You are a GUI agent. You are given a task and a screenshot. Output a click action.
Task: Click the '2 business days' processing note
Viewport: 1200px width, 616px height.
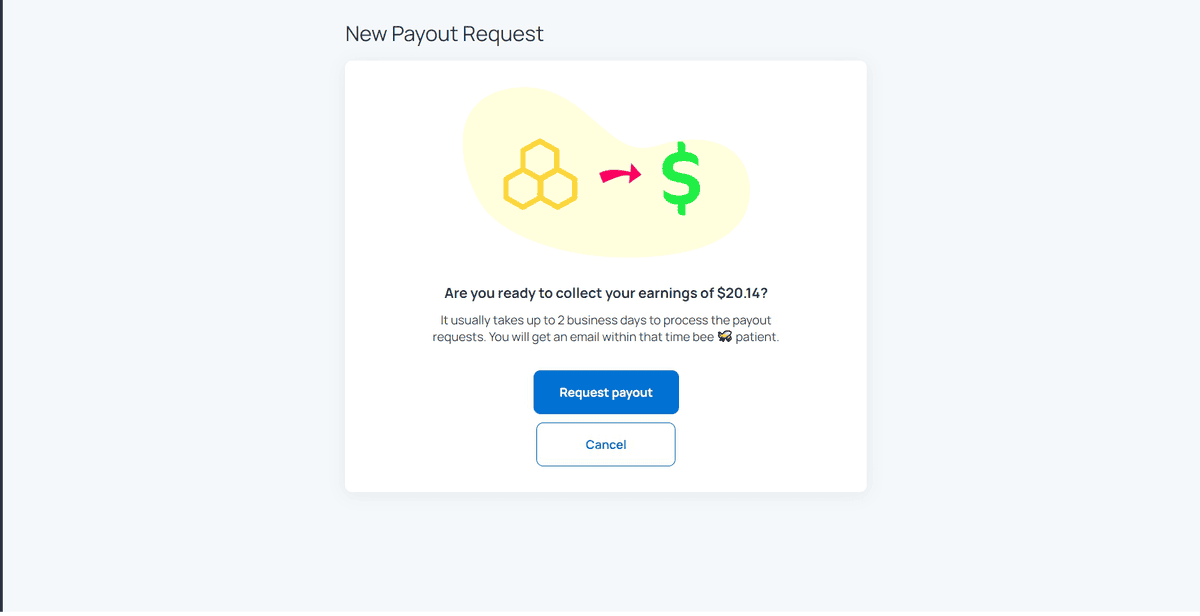606,320
